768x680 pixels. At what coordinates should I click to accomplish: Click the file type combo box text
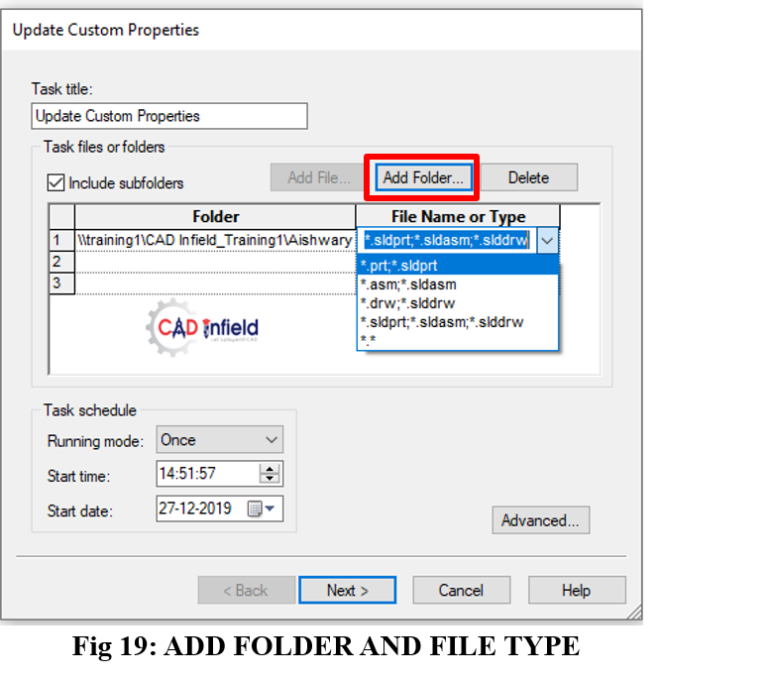(446, 241)
